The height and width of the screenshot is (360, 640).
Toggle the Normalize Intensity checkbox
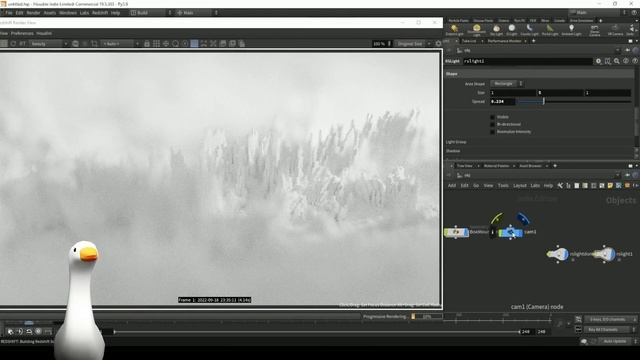pyautogui.click(x=492, y=132)
